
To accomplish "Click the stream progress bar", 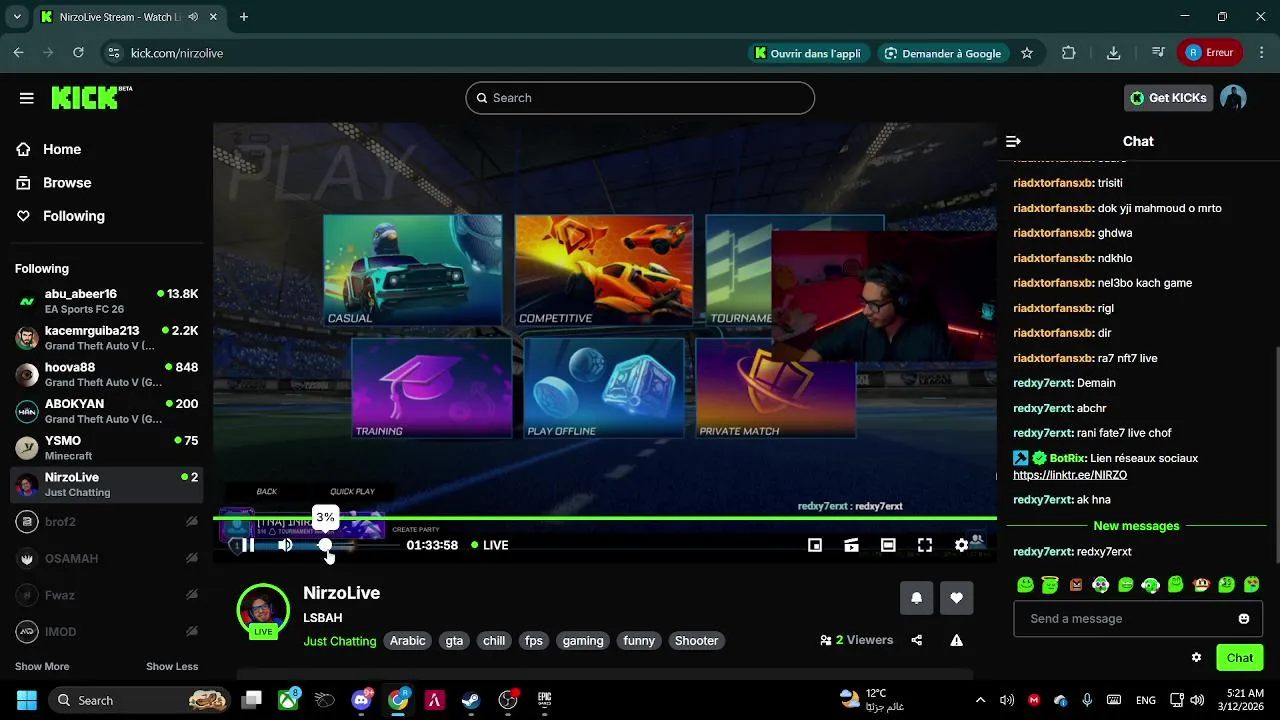I will pyautogui.click(x=605, y=518).
